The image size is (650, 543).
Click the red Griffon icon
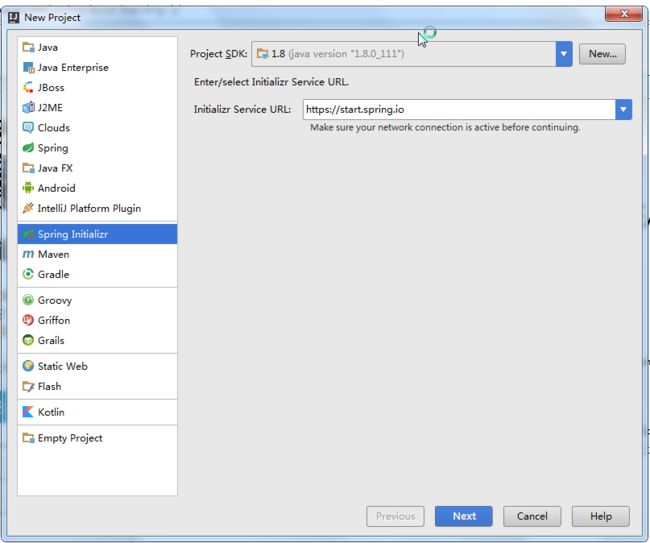pos(28,320)
